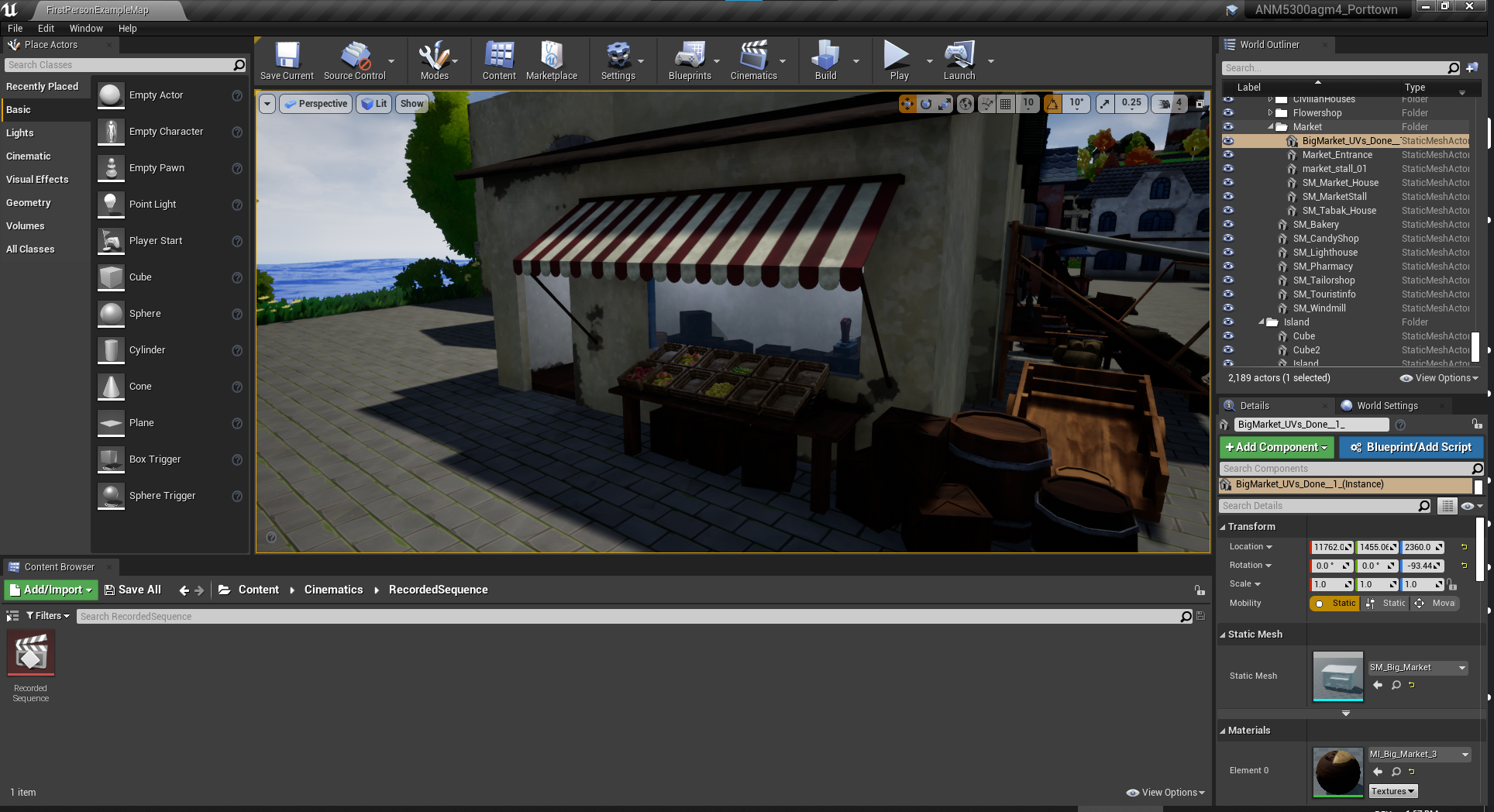Click the Recorded Sequence asset thumbnail

tap(31, 652)
